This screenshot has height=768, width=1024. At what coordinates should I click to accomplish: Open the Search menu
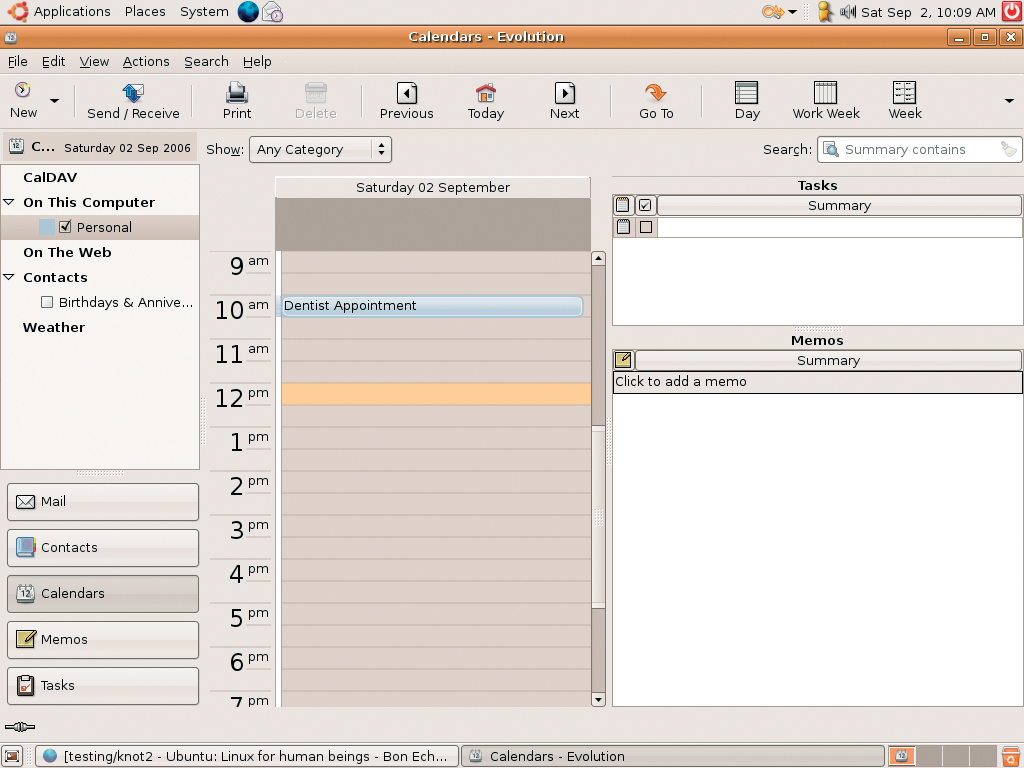[x=206, y=61]
